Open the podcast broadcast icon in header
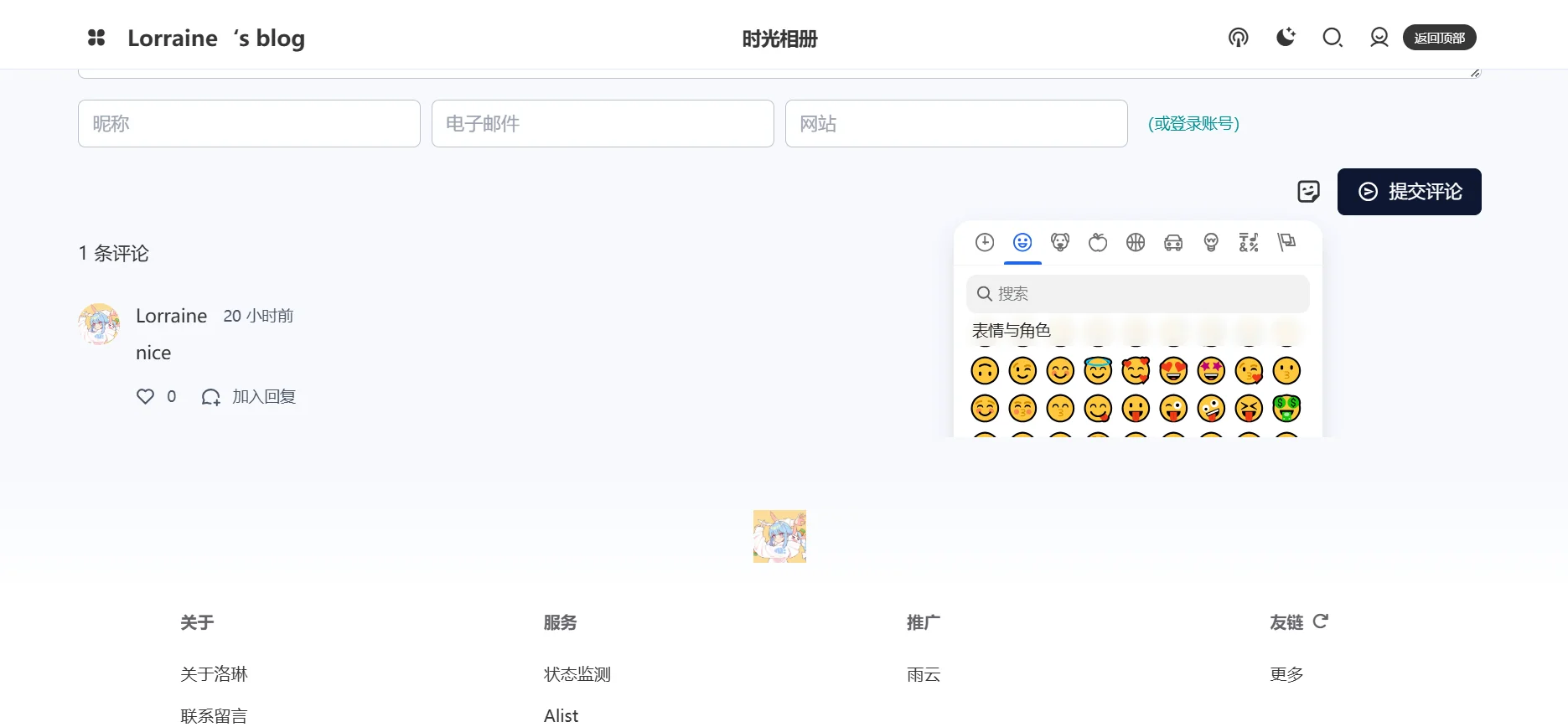Viewport: 1568px width, 727px height. click(1238, 38)
